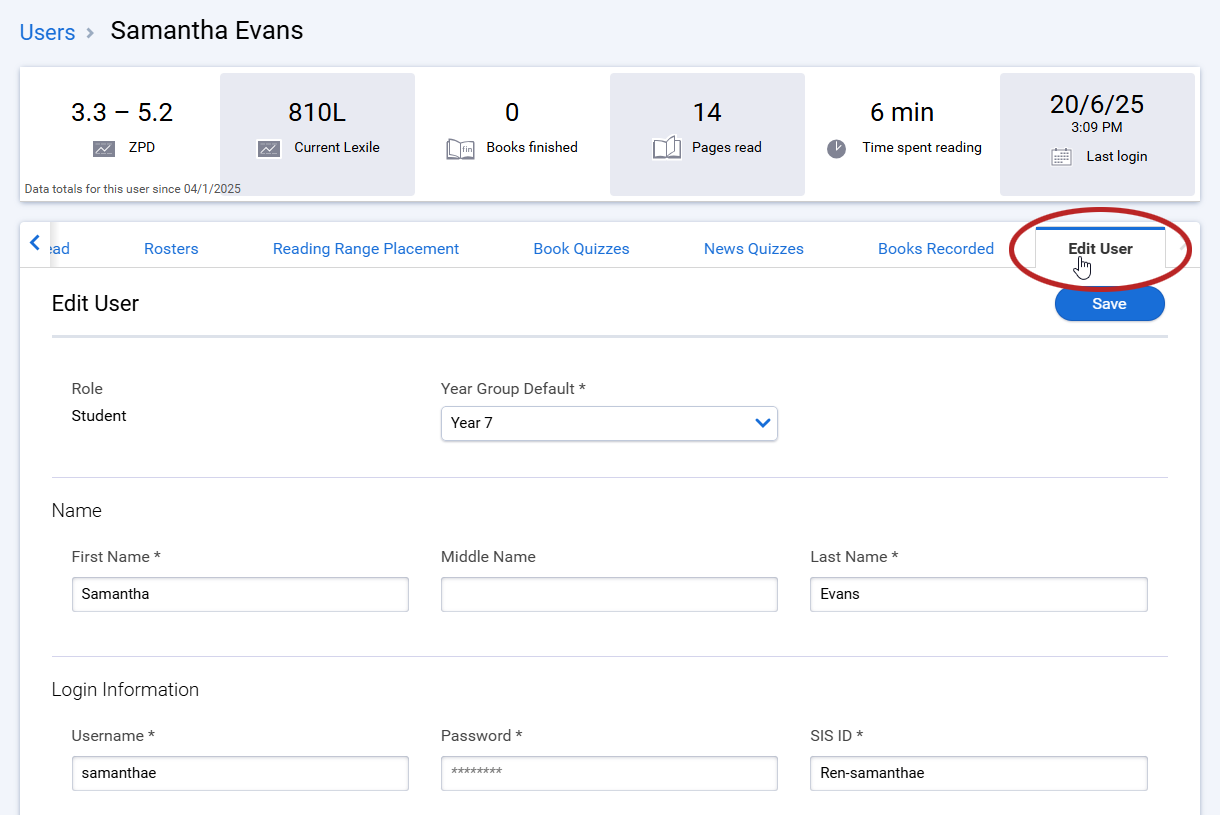The width and height of the screenshot is (1220, 815).
Task: Click the ZPD chart icon
Action: (x=104, y=148)
